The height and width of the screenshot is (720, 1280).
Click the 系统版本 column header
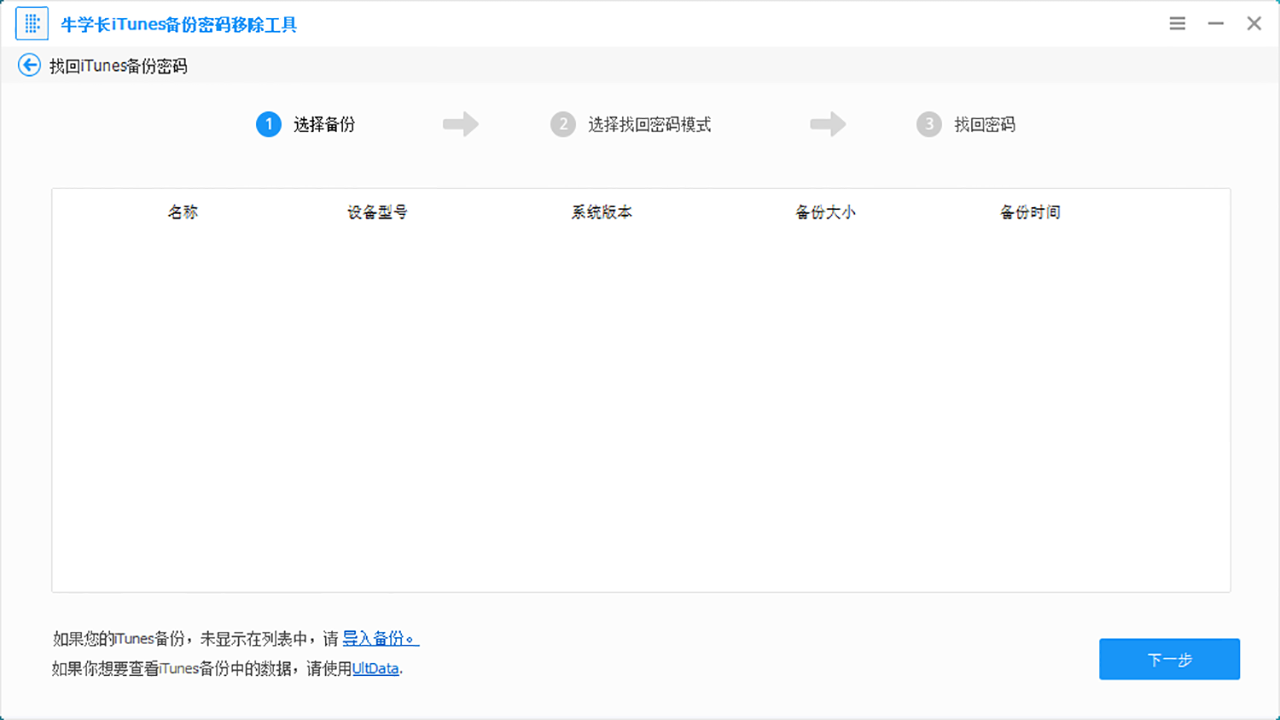tap(600, 212)
